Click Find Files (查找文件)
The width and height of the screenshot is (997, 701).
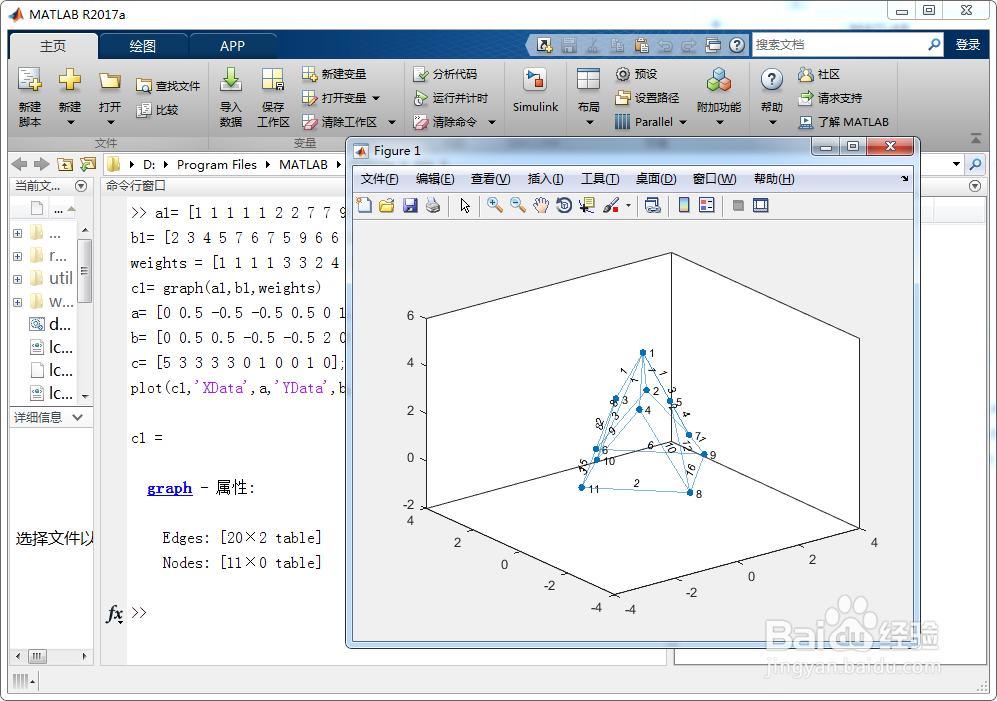[168, 86]
